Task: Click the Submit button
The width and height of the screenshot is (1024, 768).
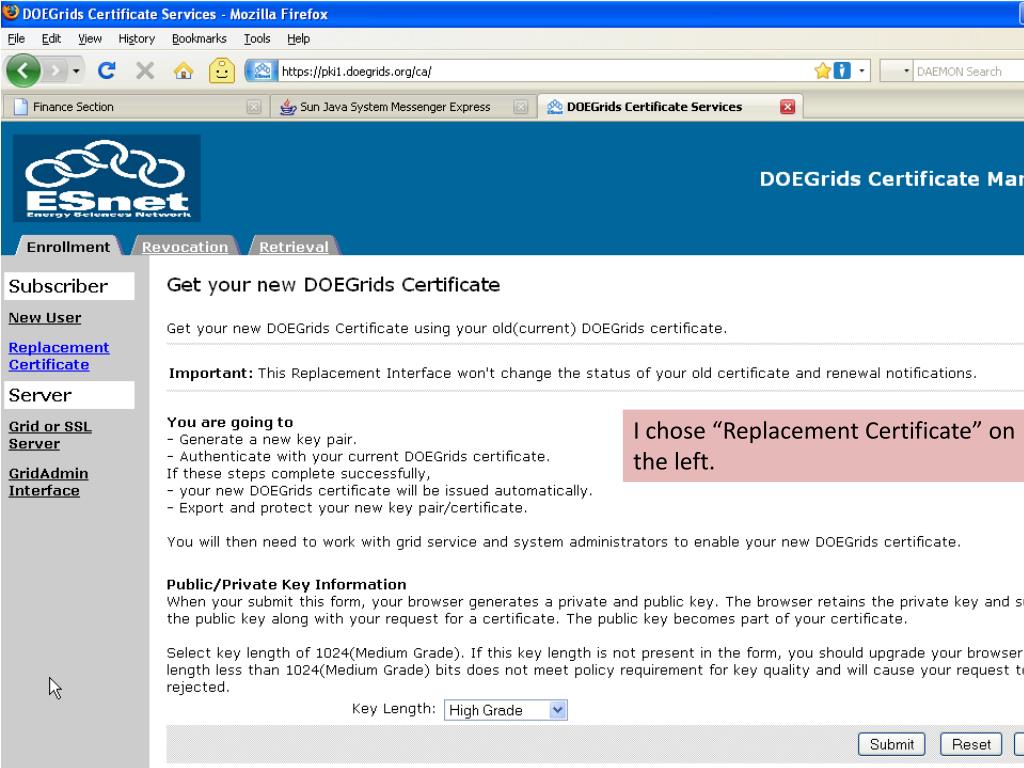Action: [891, 744]
